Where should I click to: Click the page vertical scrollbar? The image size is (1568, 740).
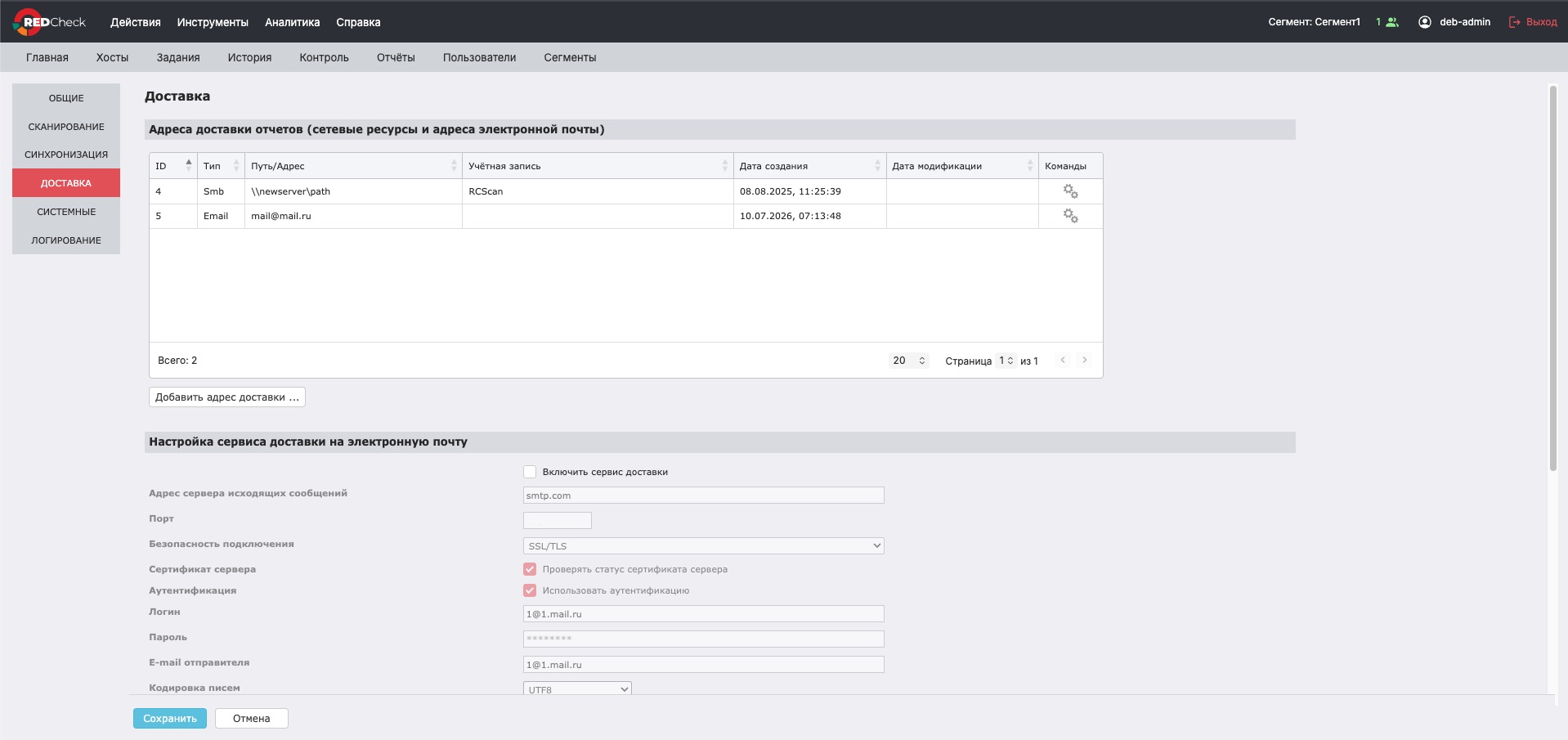tap(1553, 278)
